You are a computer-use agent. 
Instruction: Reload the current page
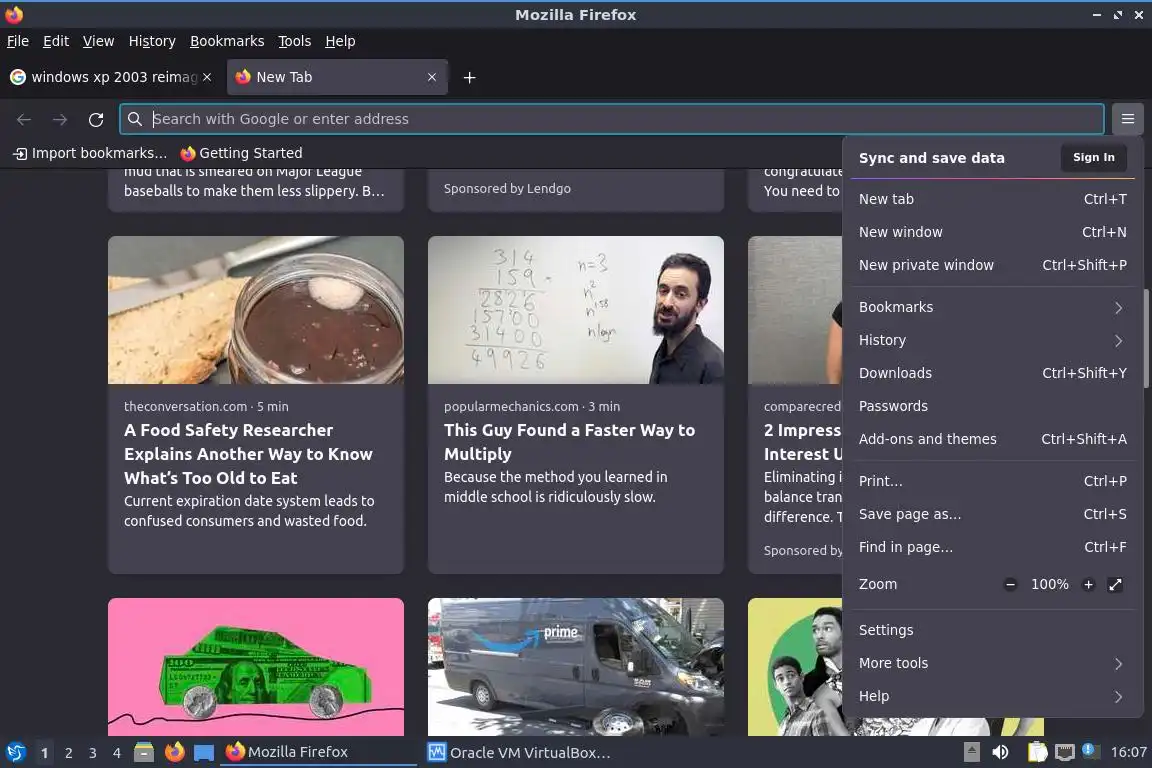[x=96, y=119]
